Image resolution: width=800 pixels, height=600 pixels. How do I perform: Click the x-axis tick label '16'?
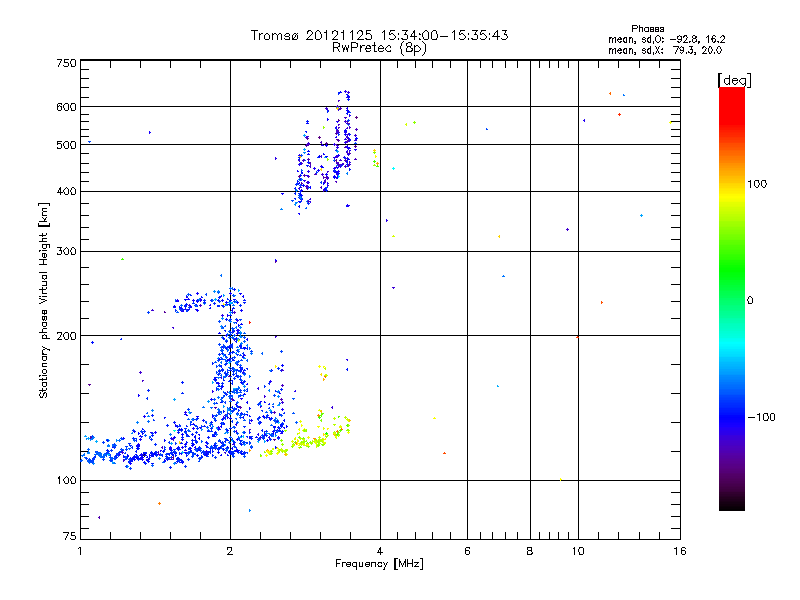click(680, 551)
